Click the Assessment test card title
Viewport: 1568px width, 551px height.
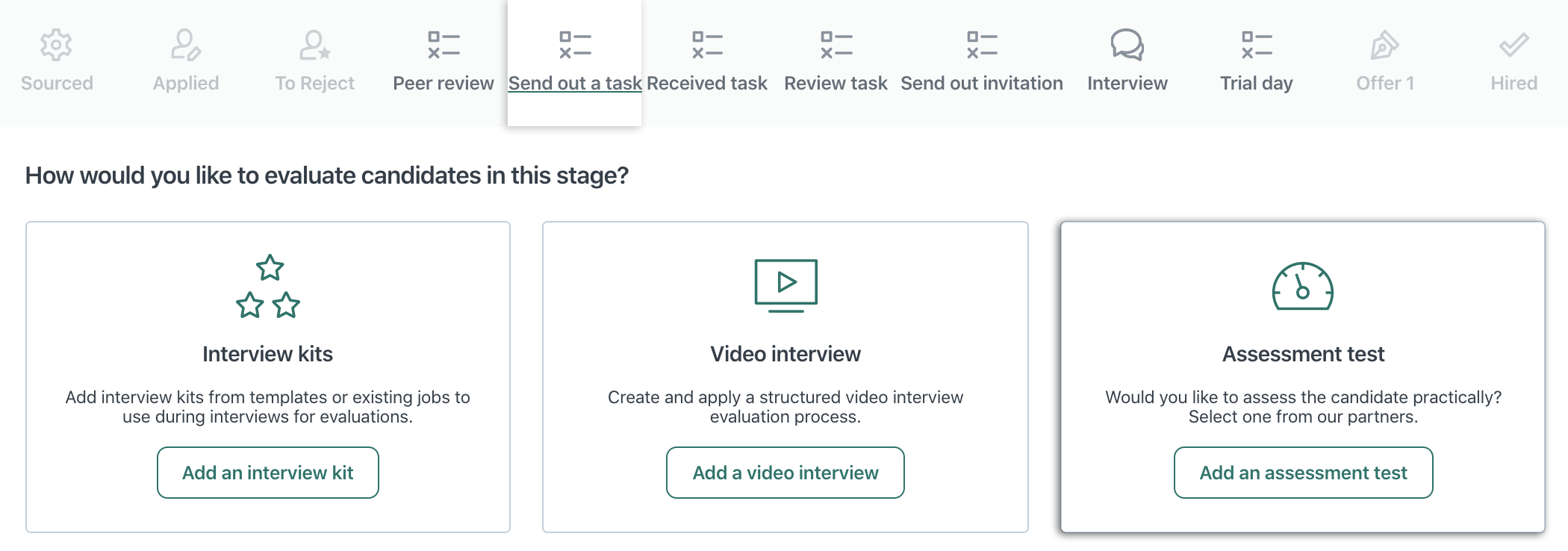(1303, 354)
